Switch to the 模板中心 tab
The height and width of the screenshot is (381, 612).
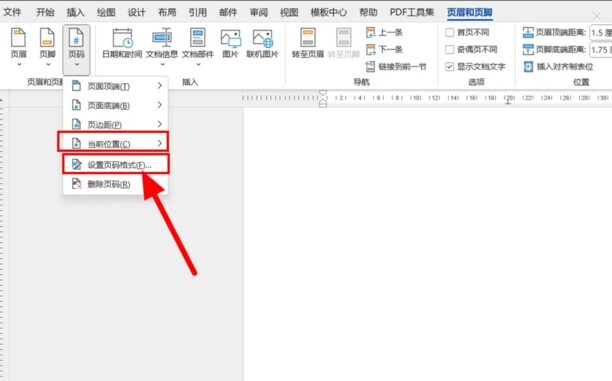[x=329, y=12]
